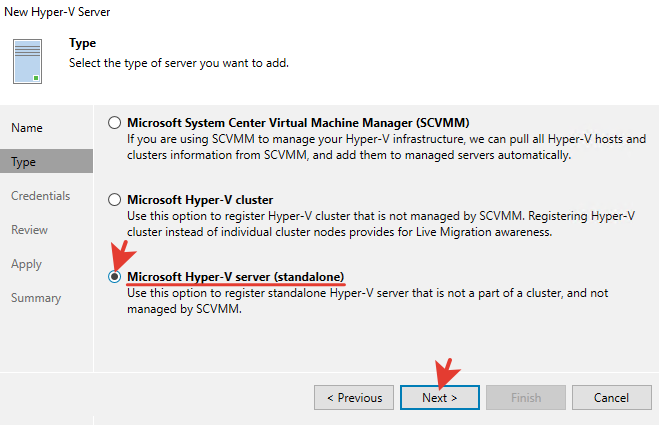
Task: Open the Type step in sidebar
Action: pyautogui.click(x=24, y=162)
